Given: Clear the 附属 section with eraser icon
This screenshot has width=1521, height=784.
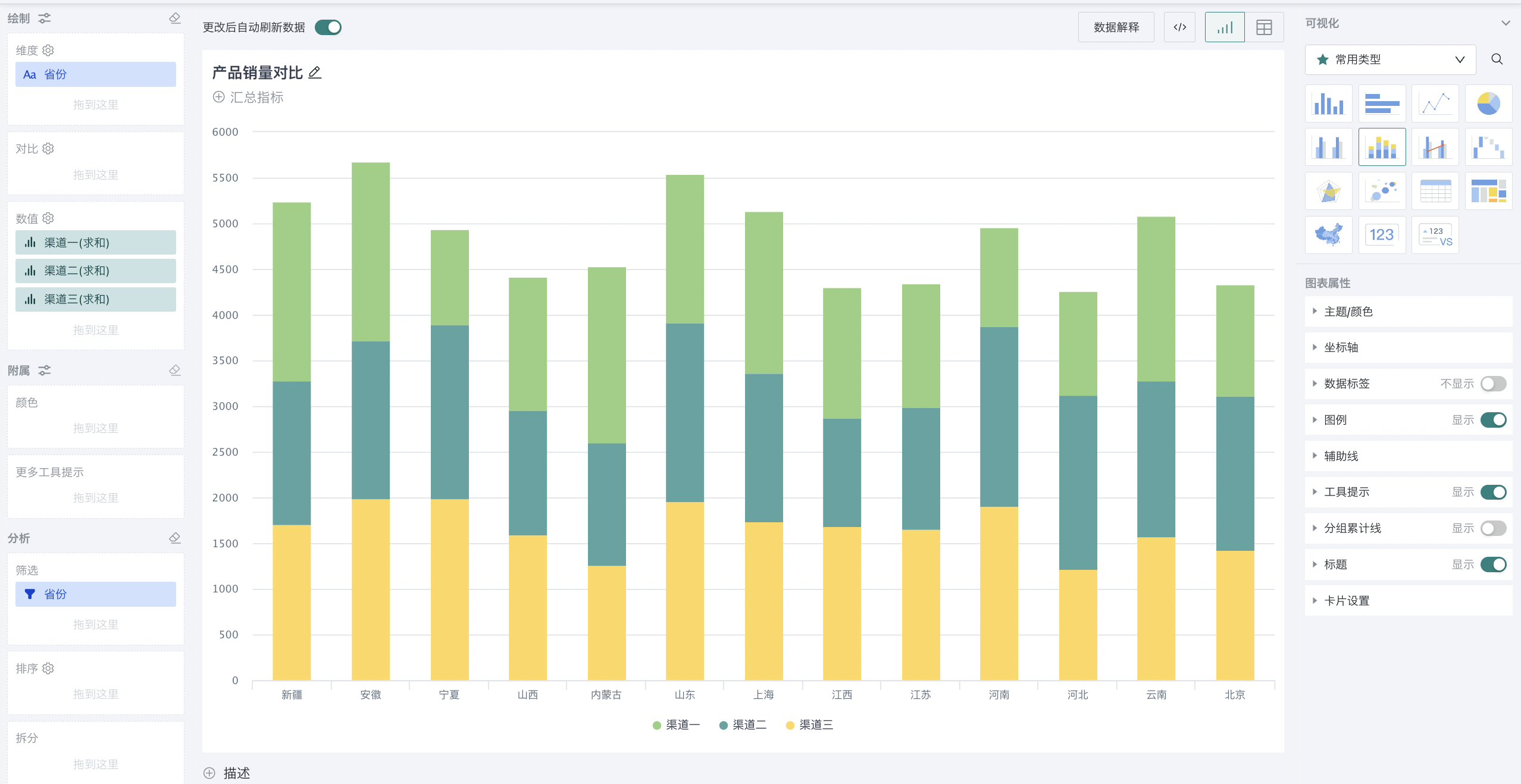Looking at the screenshot, I should [x=174, y=370].
